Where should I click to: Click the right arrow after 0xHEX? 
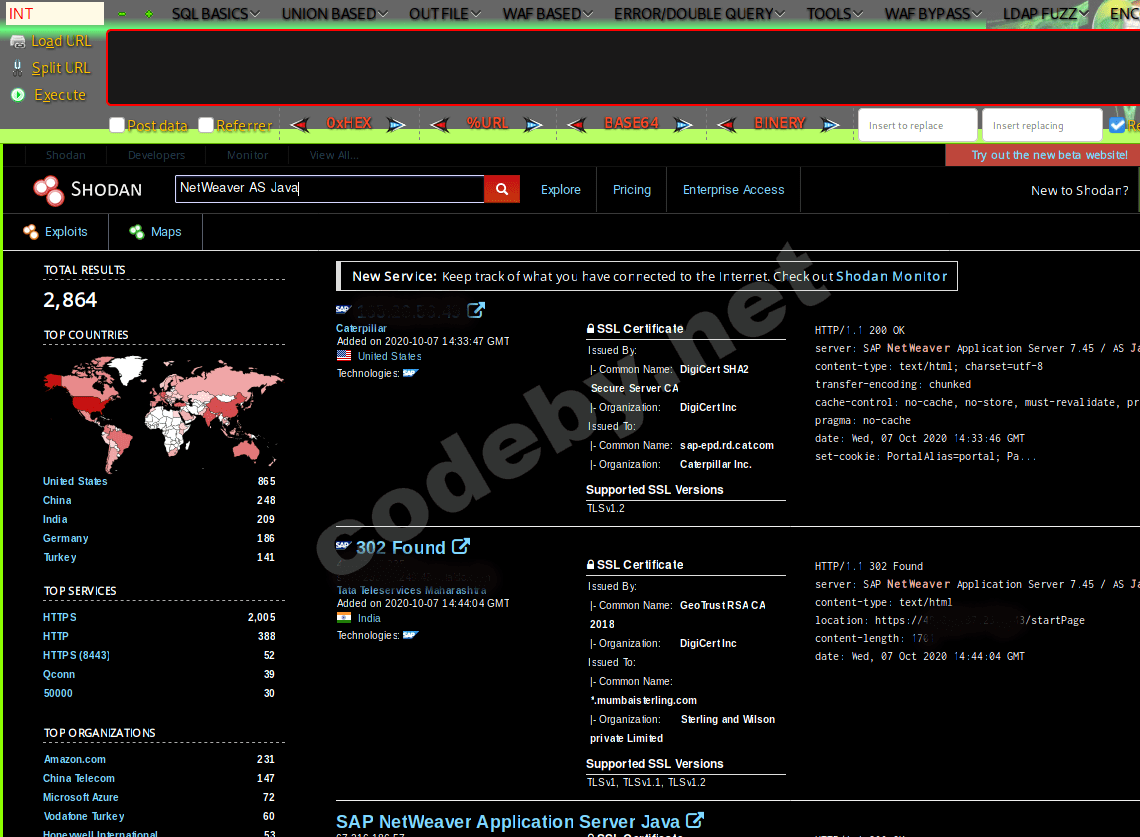coord(396,125)
